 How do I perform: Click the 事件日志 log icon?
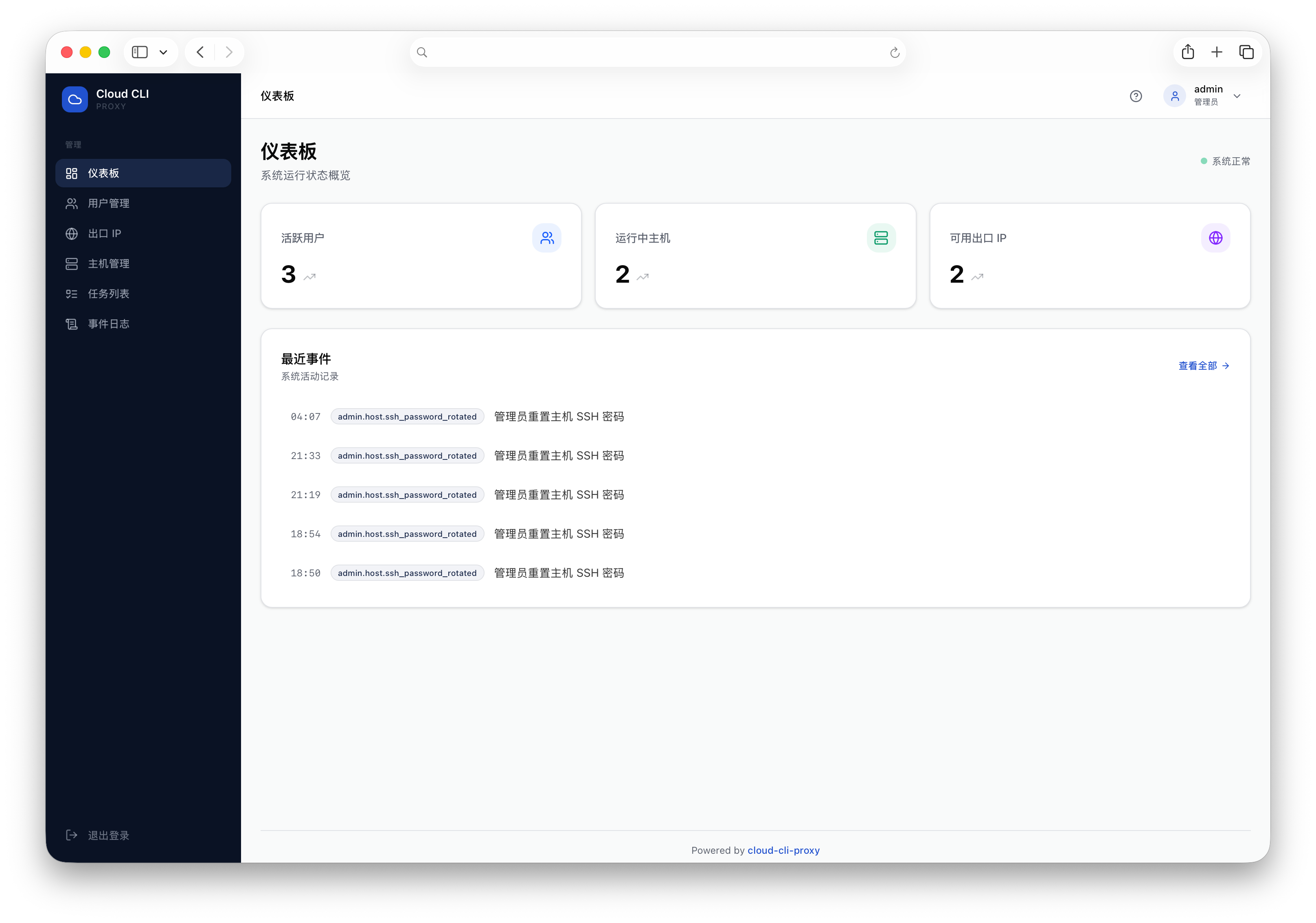tap(72, 324)
